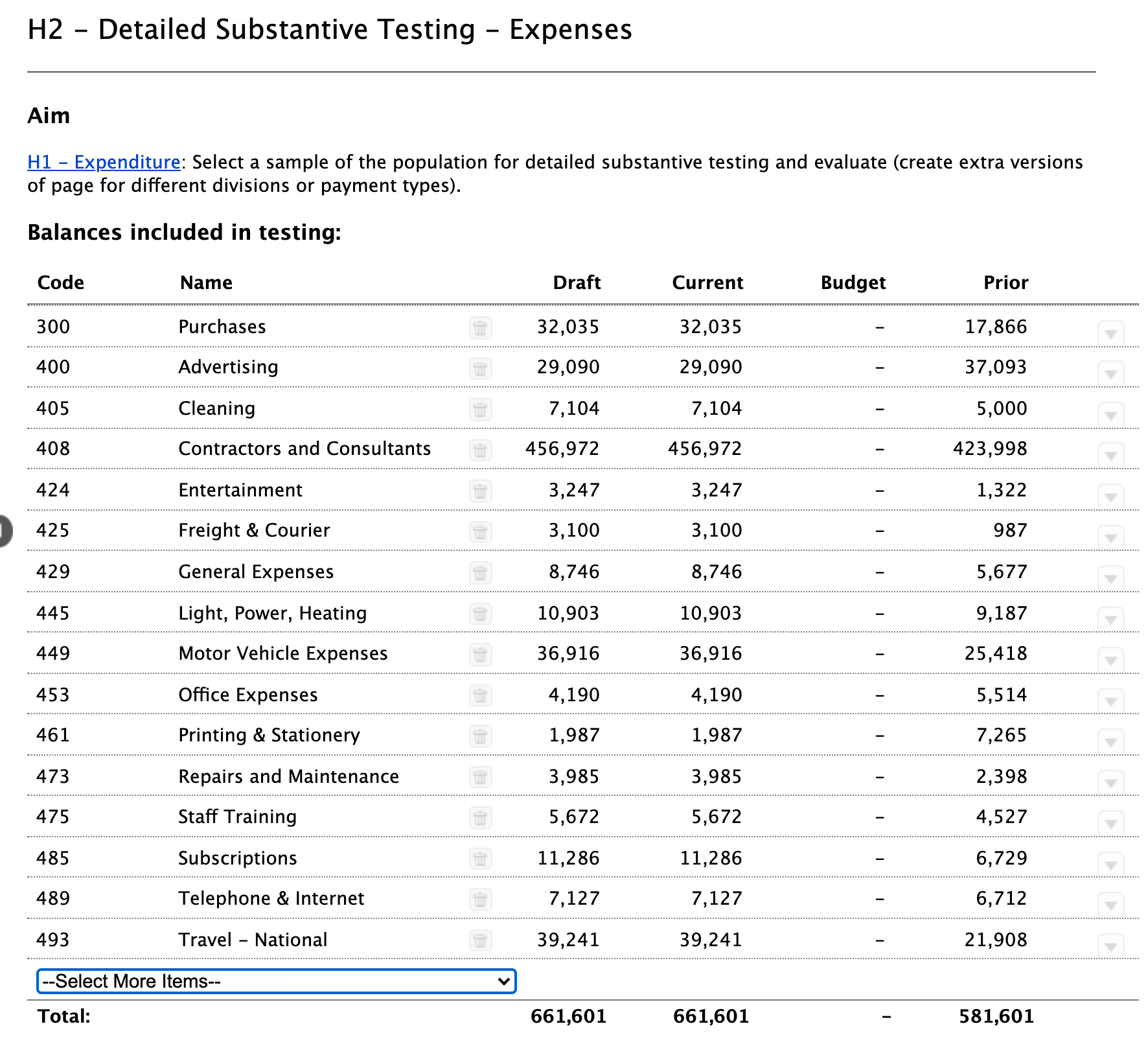Image resolution: width=1148 pixels, height=1046 pixels.
Task: Expand options for Contractors and Consultants row
Action: pyautogui.click(x=1111, y=456)
